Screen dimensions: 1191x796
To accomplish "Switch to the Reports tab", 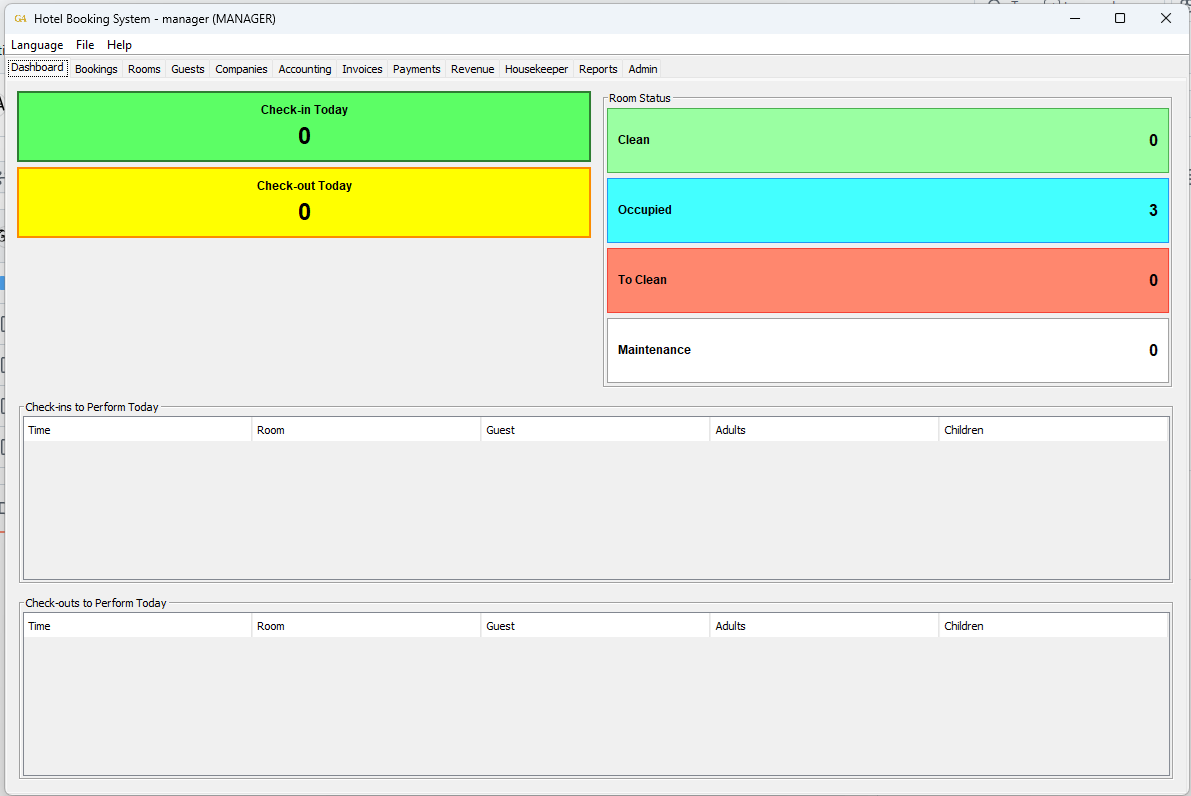I will click(x=598, y=68).
